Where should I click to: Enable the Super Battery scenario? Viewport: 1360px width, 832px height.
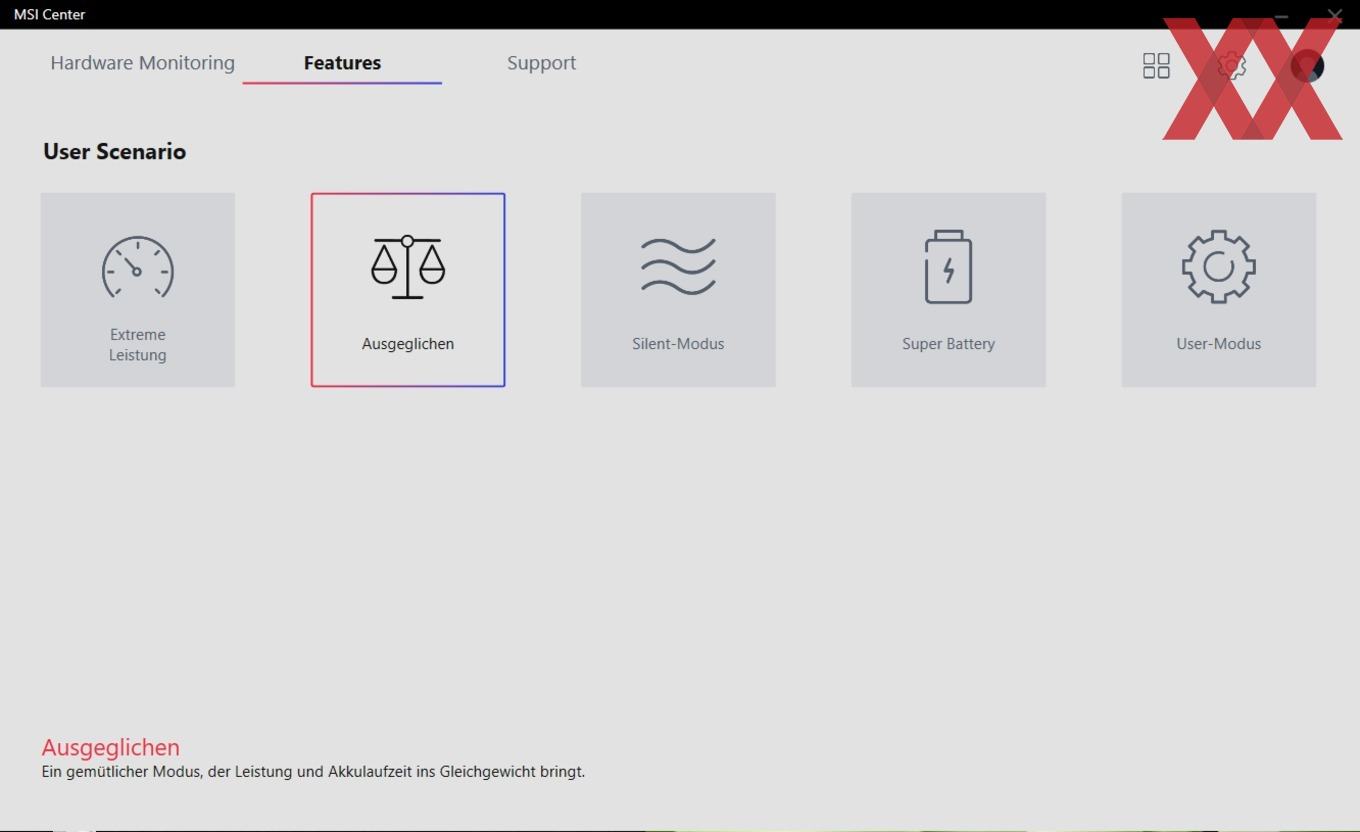tap(948, 290)
